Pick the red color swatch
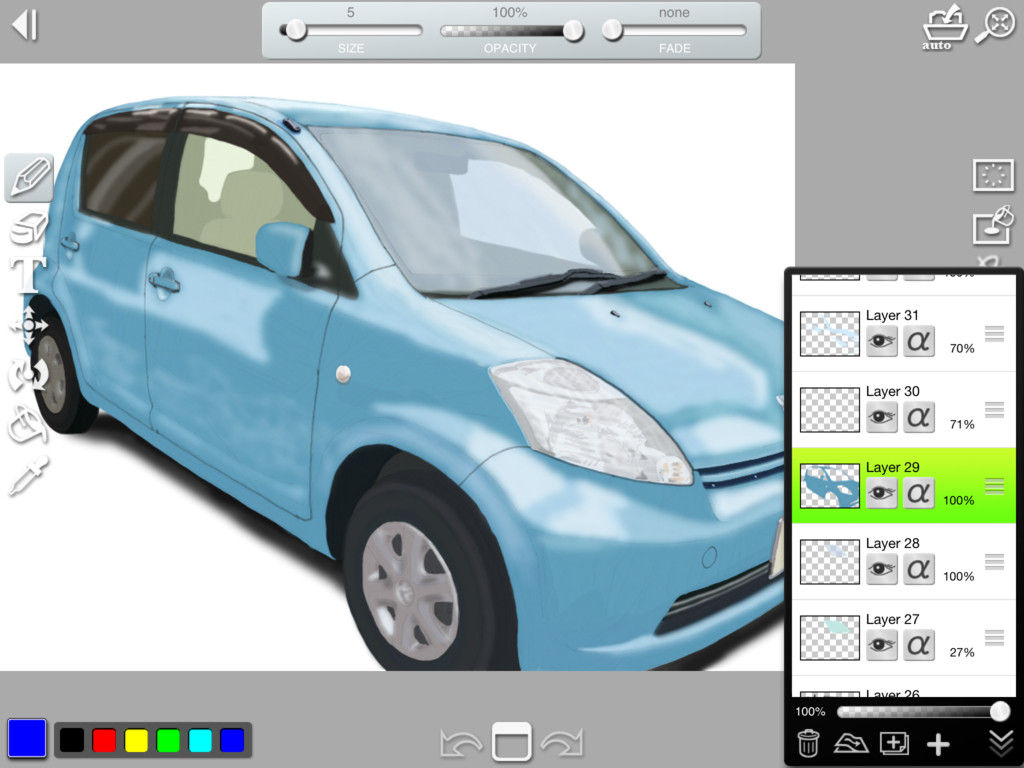This screenshot has width=1024, height=768. pos(104,740)
